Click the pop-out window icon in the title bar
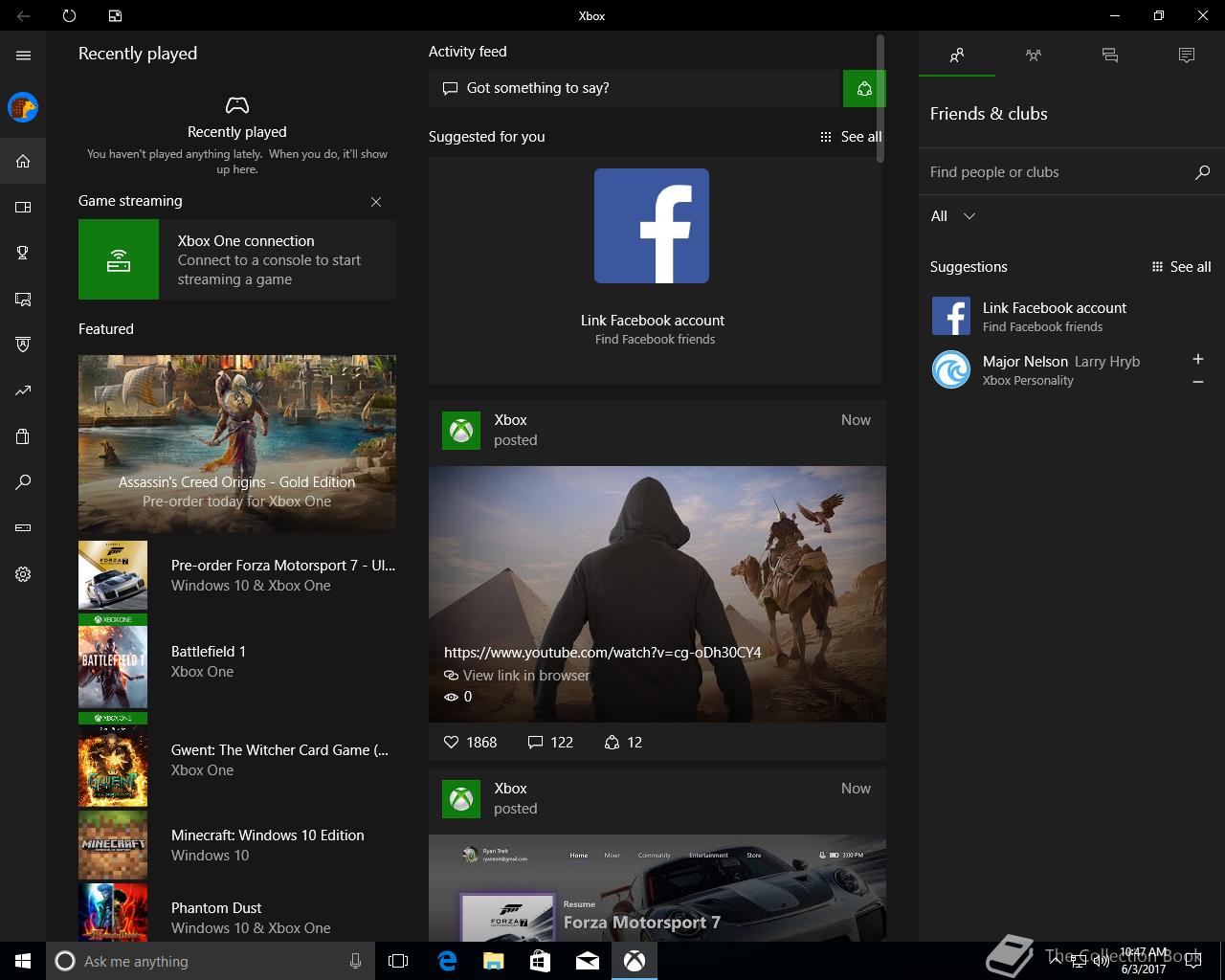This screenshot has width=1225, height=980. [x=115, y=15]
